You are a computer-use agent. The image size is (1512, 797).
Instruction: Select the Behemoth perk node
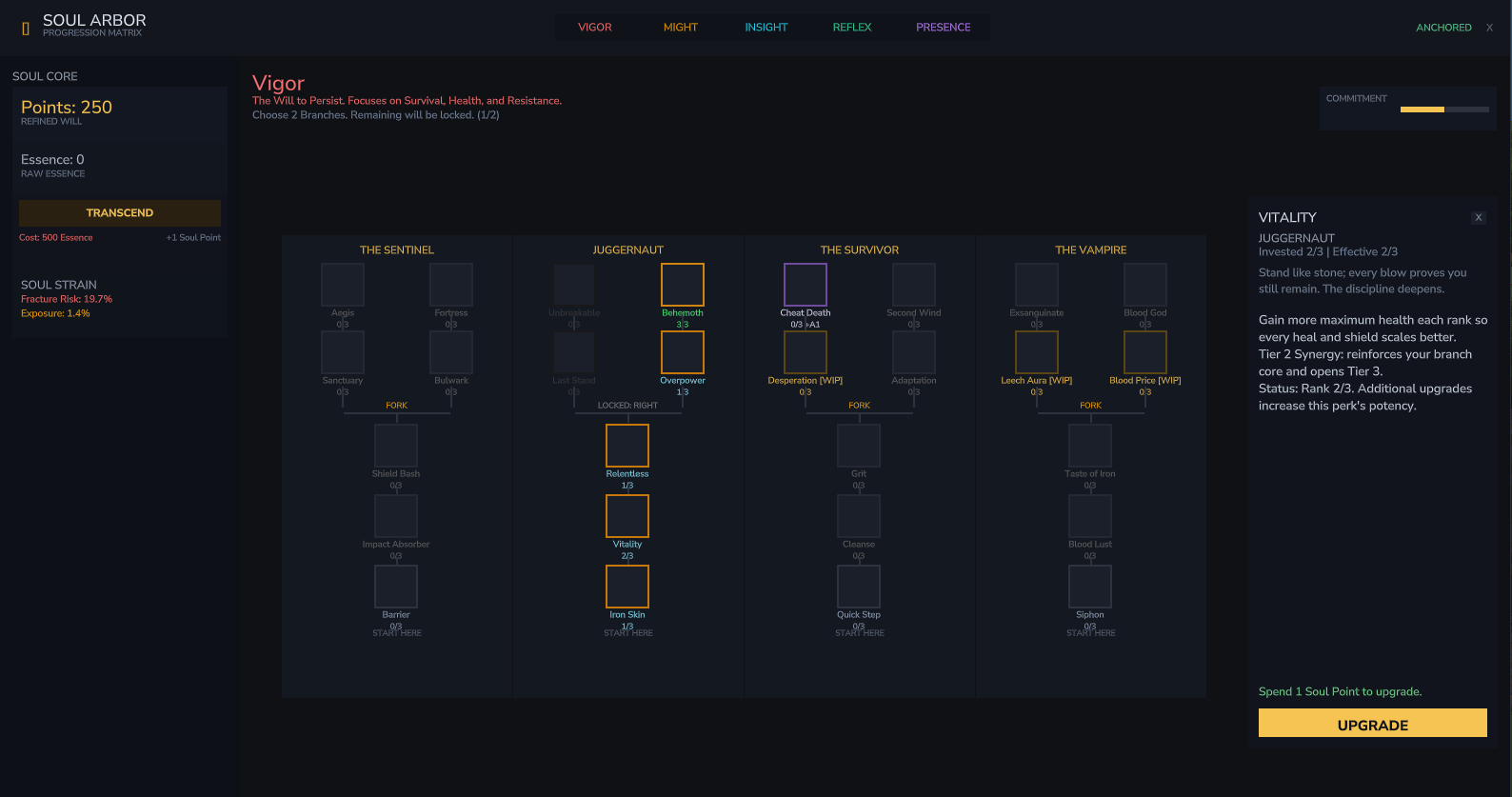(683, 285)
